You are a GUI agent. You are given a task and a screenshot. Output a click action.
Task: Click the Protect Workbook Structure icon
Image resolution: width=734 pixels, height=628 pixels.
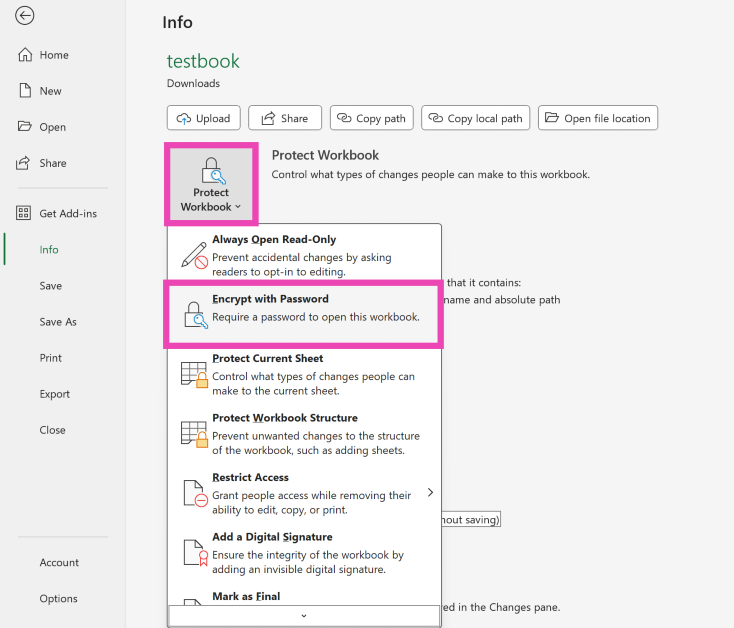(194, 433)
